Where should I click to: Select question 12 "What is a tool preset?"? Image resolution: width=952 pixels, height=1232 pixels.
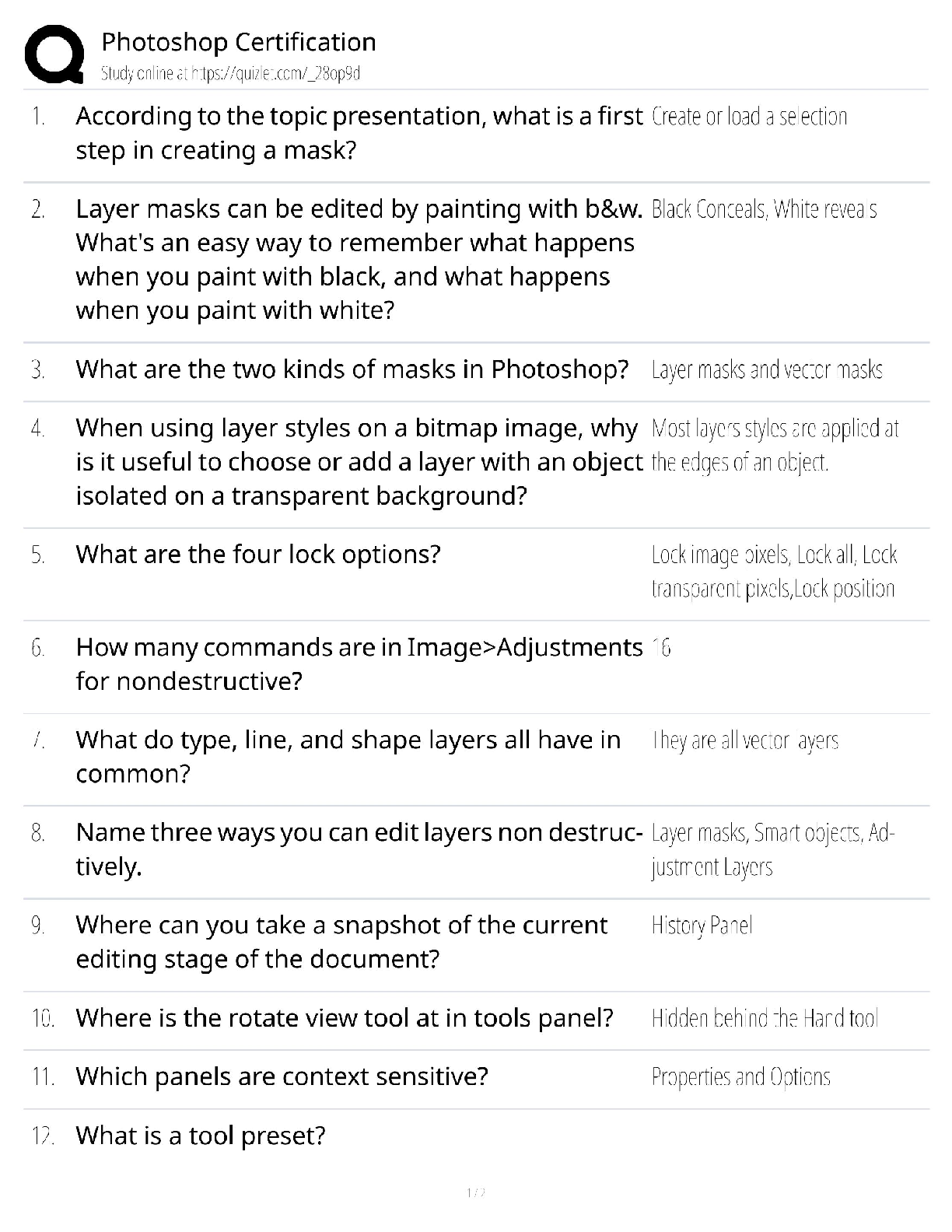(201, 1136)
